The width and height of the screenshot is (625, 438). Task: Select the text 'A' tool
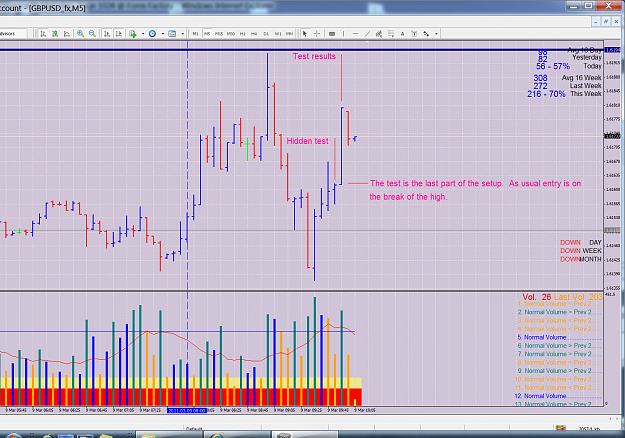[x=403, y=34]
